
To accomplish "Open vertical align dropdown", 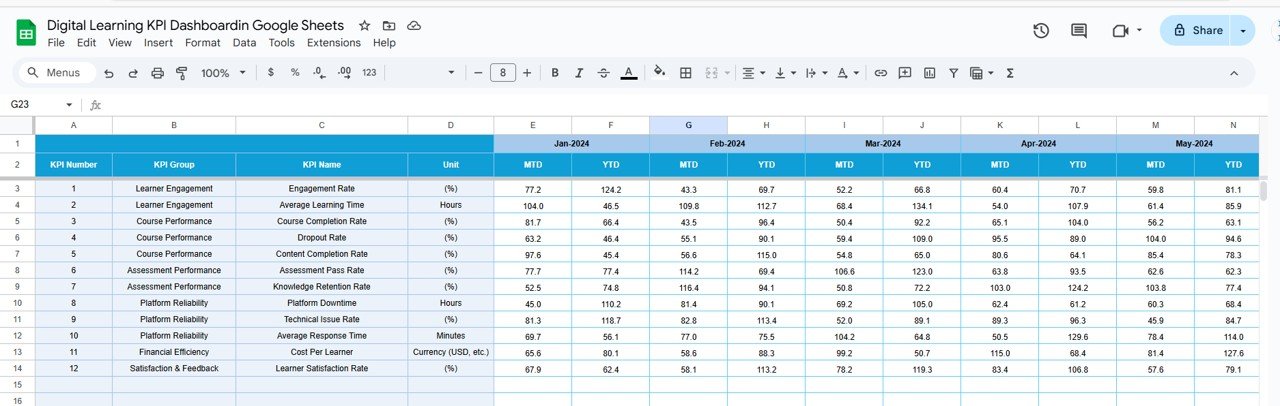I will 785,73.
